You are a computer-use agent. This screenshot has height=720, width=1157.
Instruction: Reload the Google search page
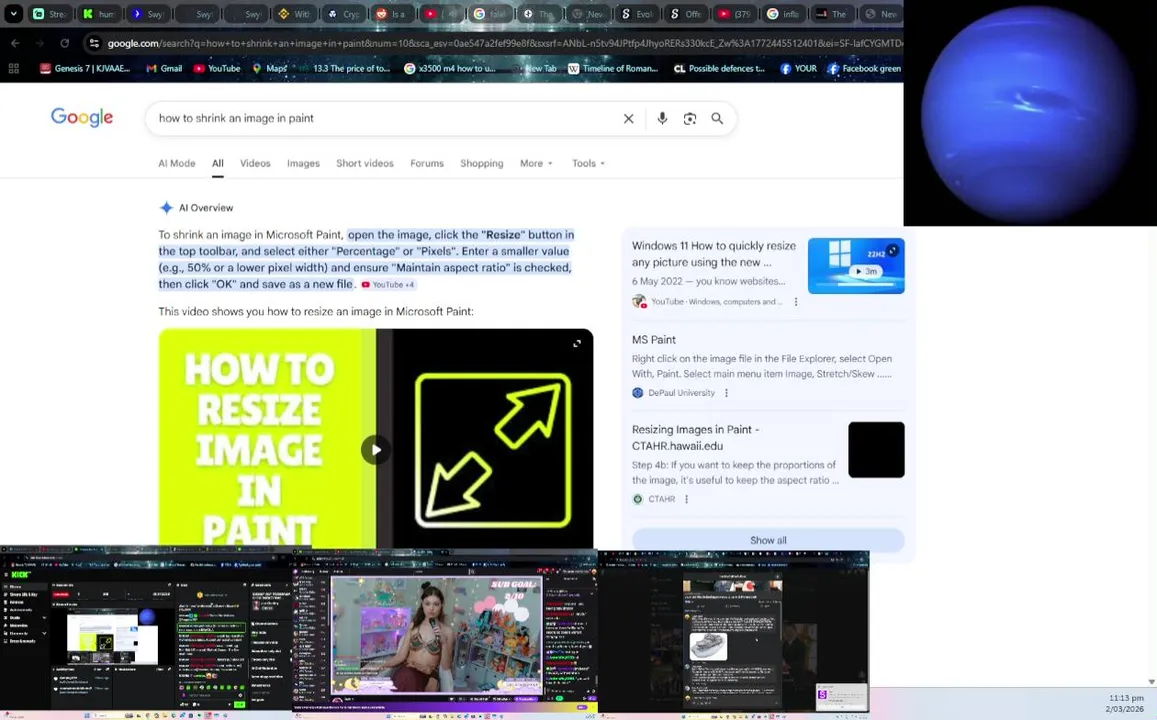tap(64, 44)
